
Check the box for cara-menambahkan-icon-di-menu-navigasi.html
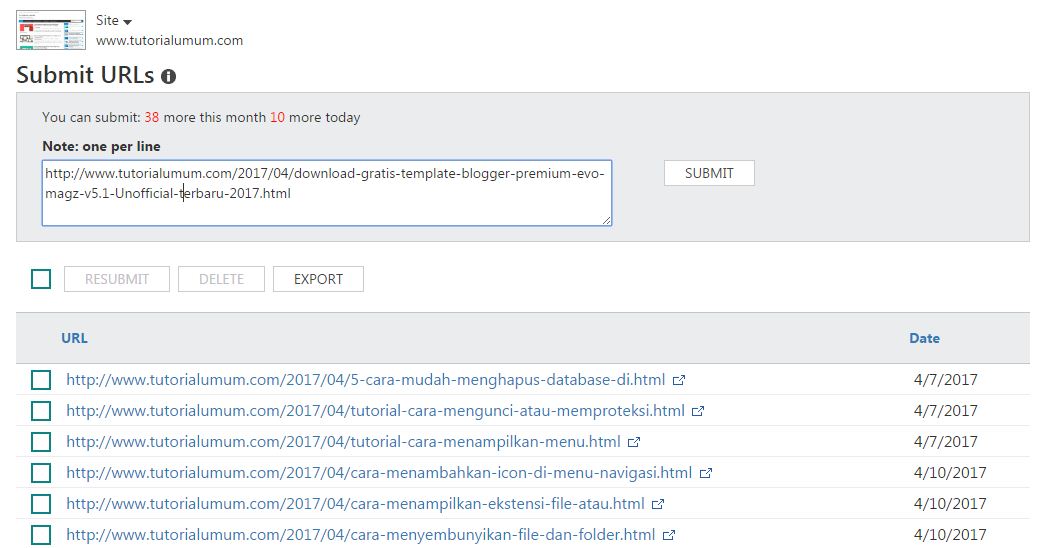[41, 473]
